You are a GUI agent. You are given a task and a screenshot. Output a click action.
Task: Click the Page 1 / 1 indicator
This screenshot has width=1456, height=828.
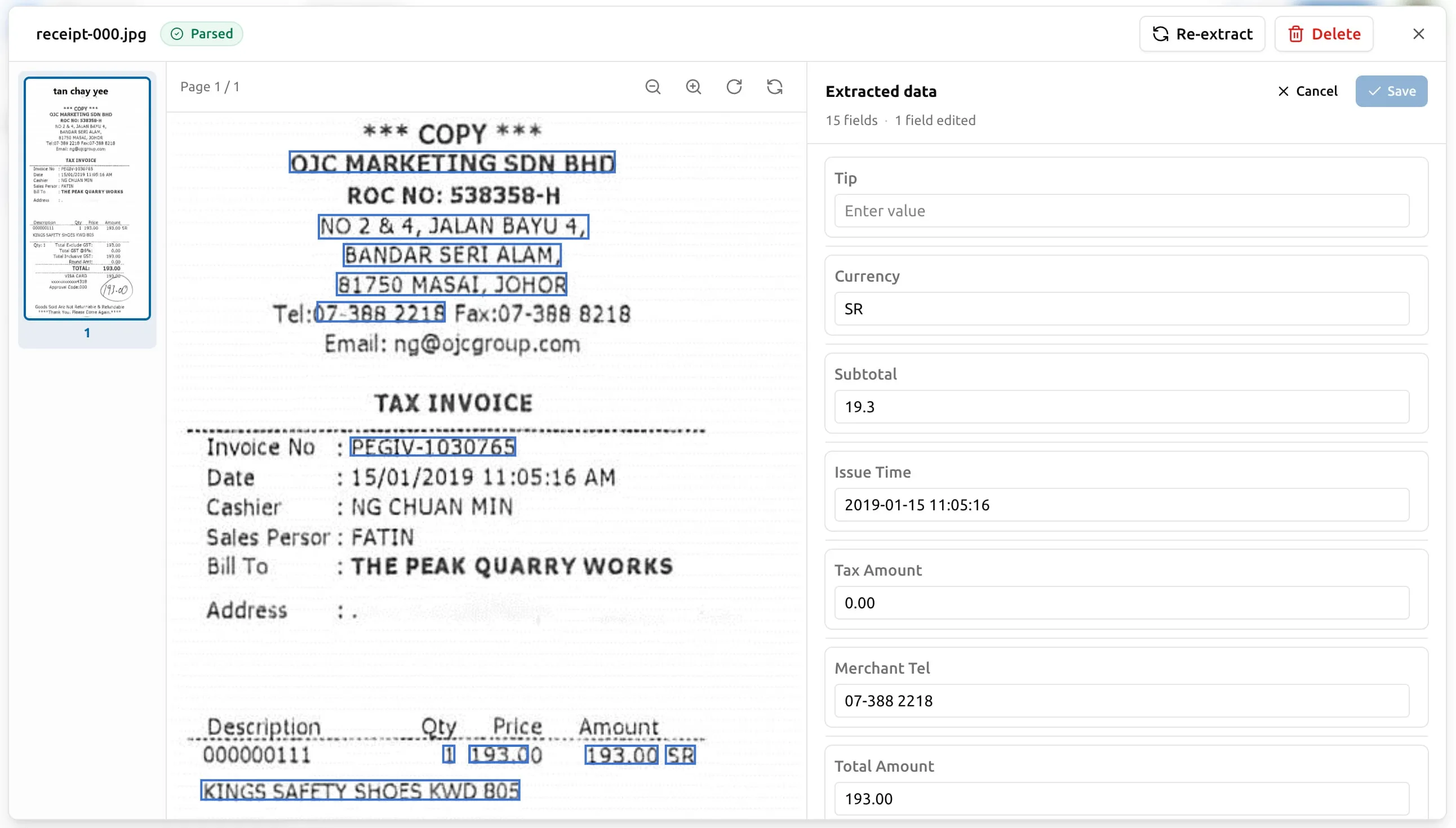(210, 87)
